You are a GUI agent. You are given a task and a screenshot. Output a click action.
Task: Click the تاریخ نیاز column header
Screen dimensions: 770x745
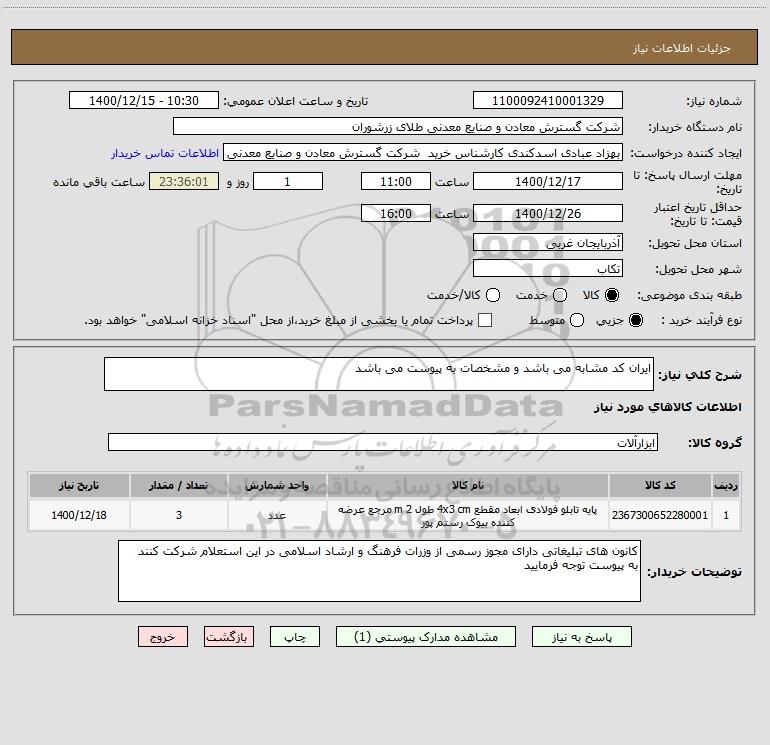pos(79,485)
